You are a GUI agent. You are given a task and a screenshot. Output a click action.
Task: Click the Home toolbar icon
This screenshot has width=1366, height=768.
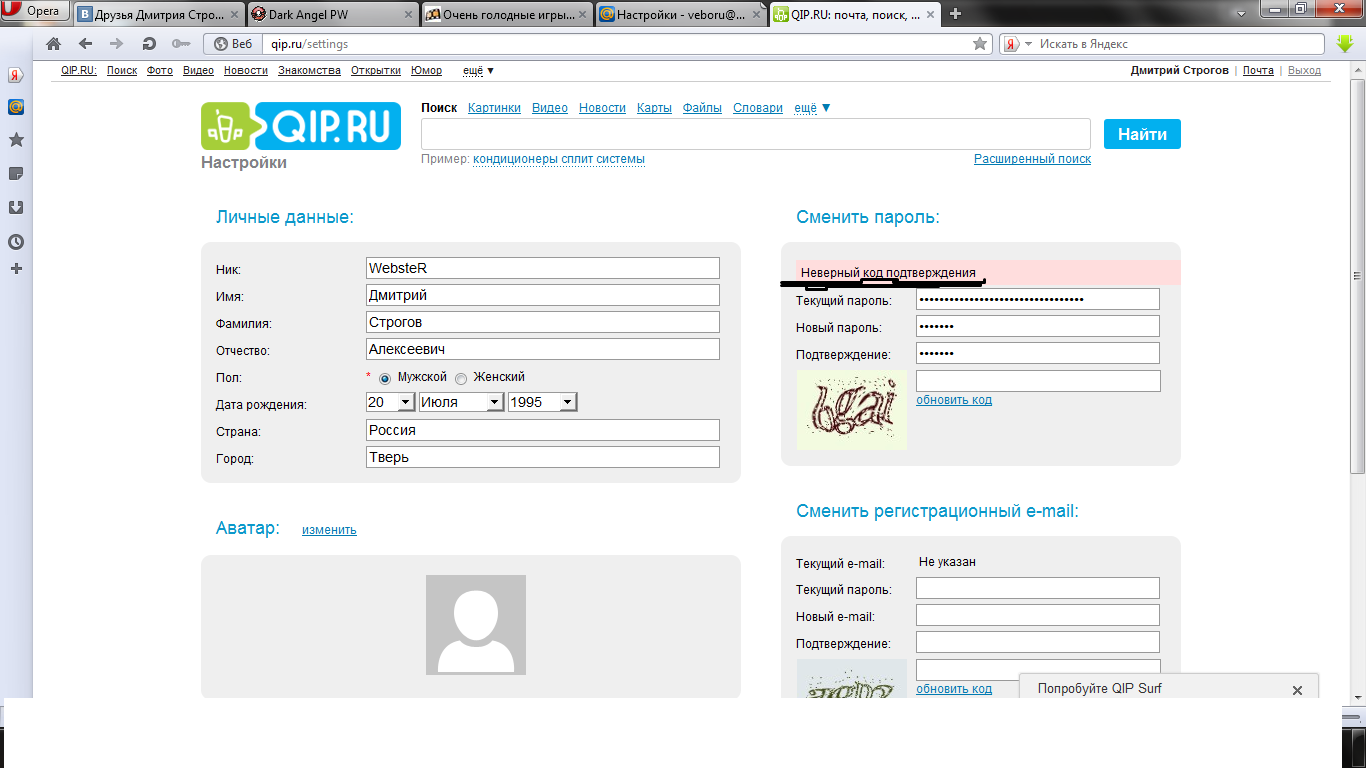click(x=54, y=44)
